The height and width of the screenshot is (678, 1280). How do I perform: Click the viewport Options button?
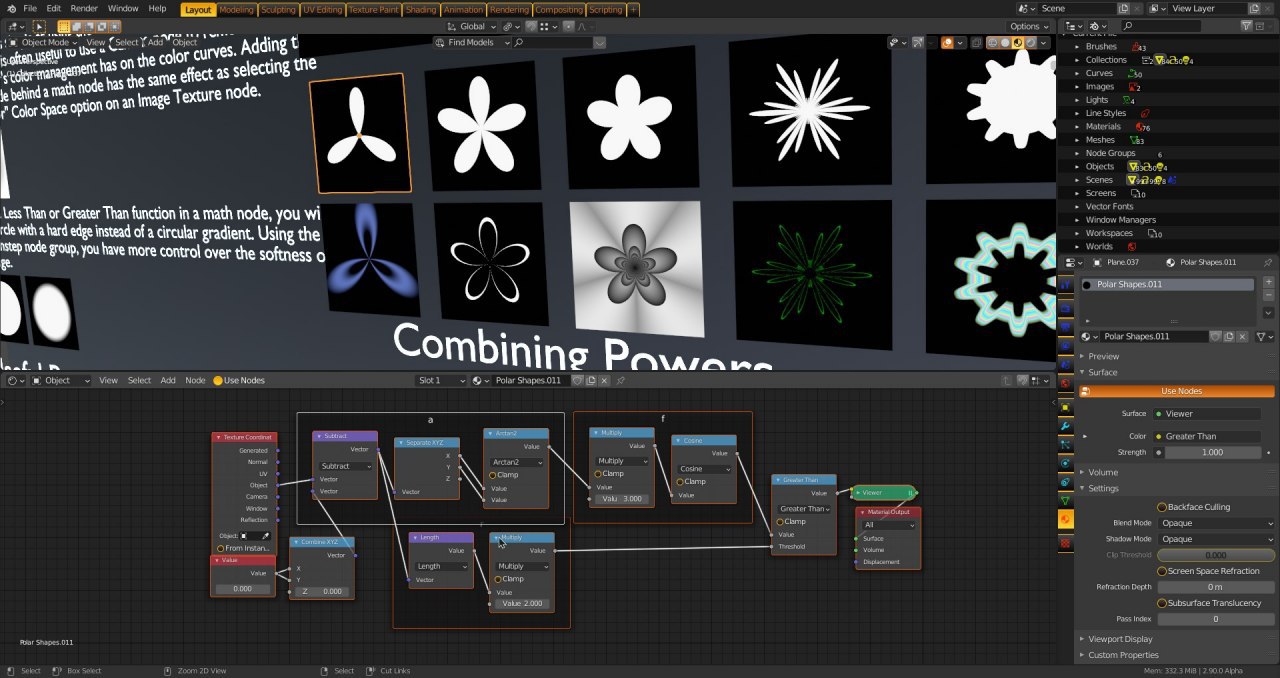click(x=1029, y=26)
